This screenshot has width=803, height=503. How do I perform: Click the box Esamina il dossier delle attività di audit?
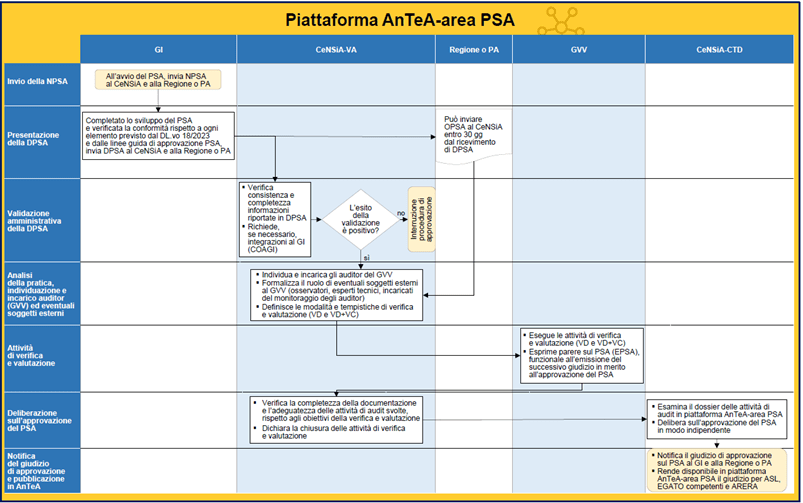(717, 419)
